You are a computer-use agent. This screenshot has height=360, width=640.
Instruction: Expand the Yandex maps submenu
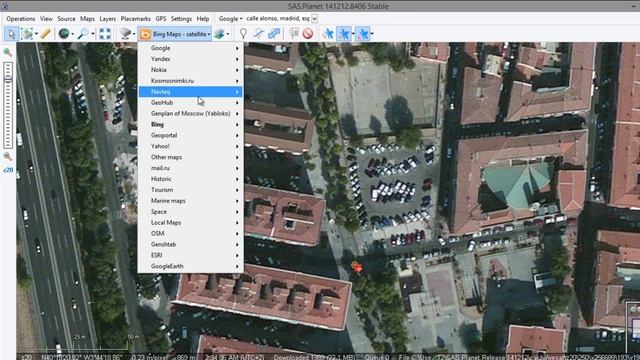pos(191,59)
